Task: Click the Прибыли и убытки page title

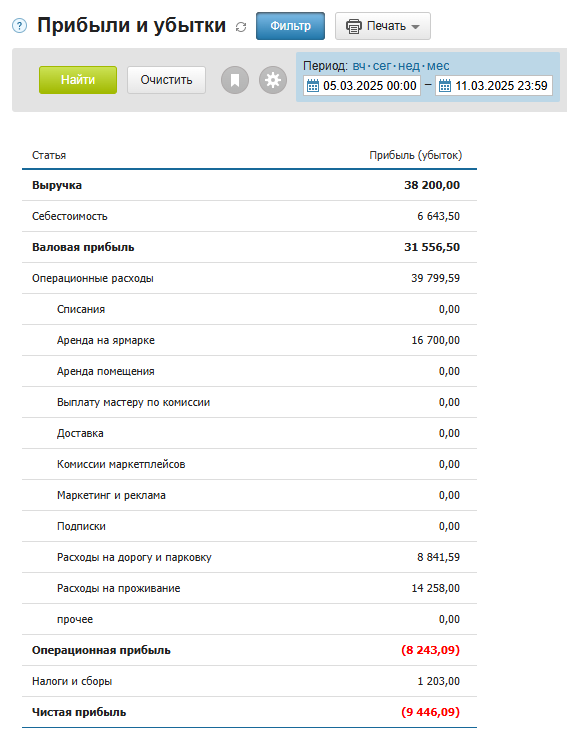Action: 131,25
